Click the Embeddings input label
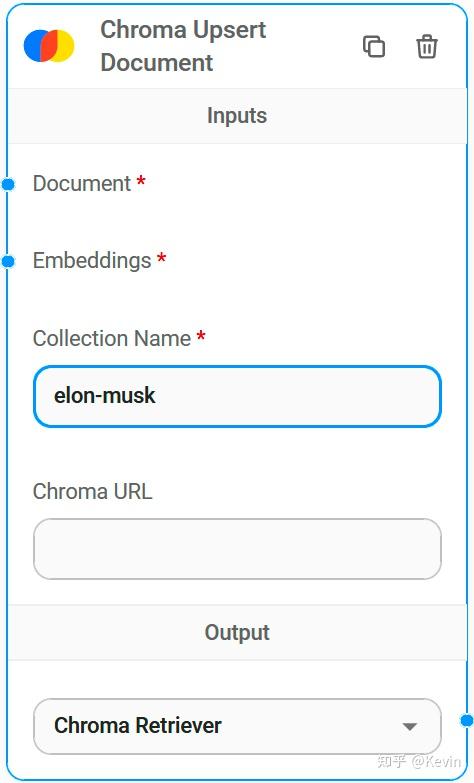This screenshot has width=474, height=783. pos(92,261)
